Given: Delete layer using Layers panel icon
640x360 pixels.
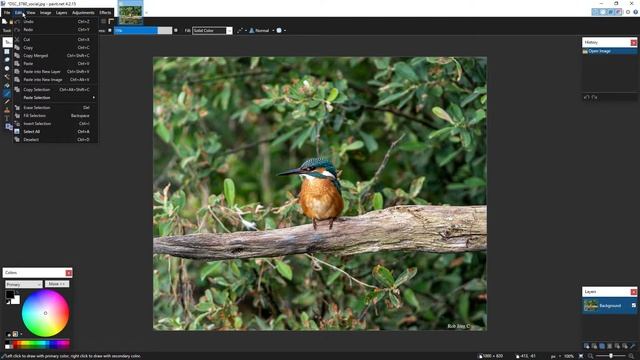Looking at the screenshot, I should pyautogui.click(x=594, y=346).
